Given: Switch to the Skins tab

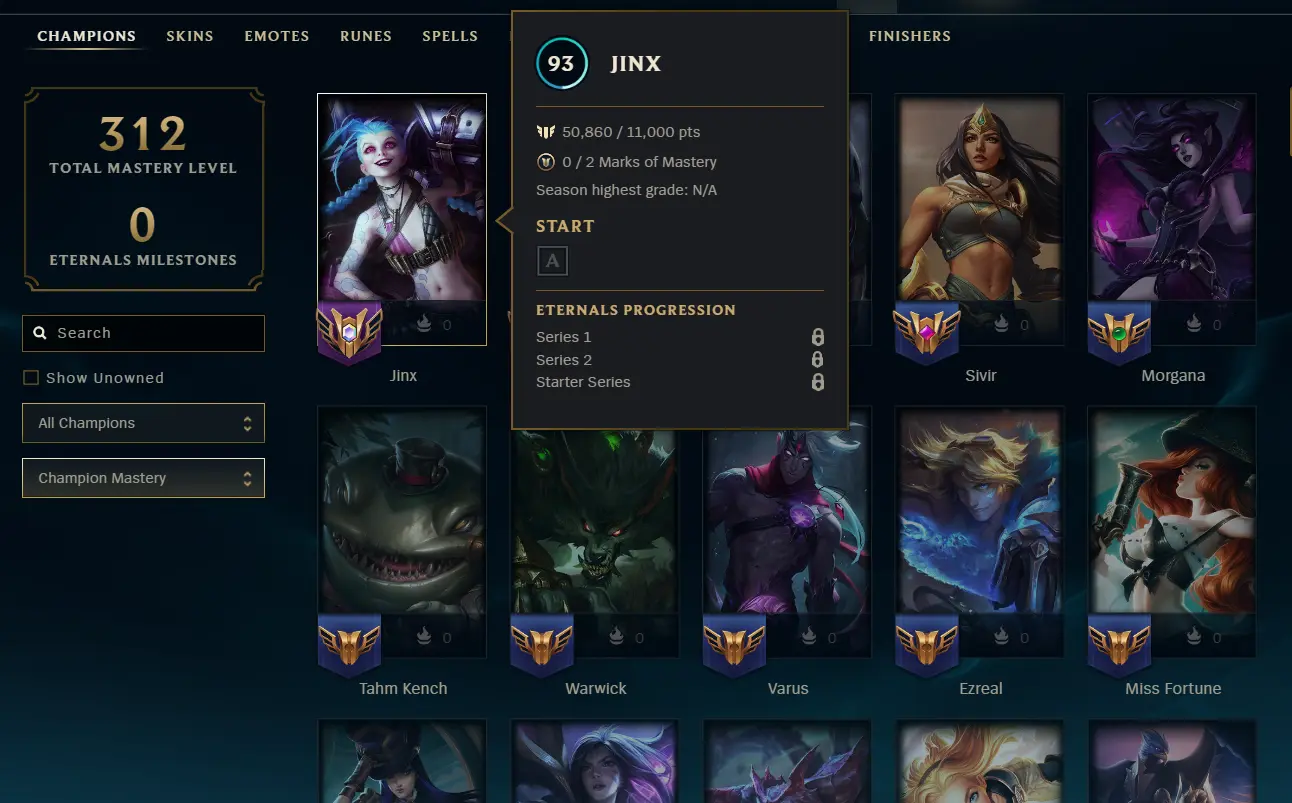Looking at the screenshot, I should [x=190, y=36].
